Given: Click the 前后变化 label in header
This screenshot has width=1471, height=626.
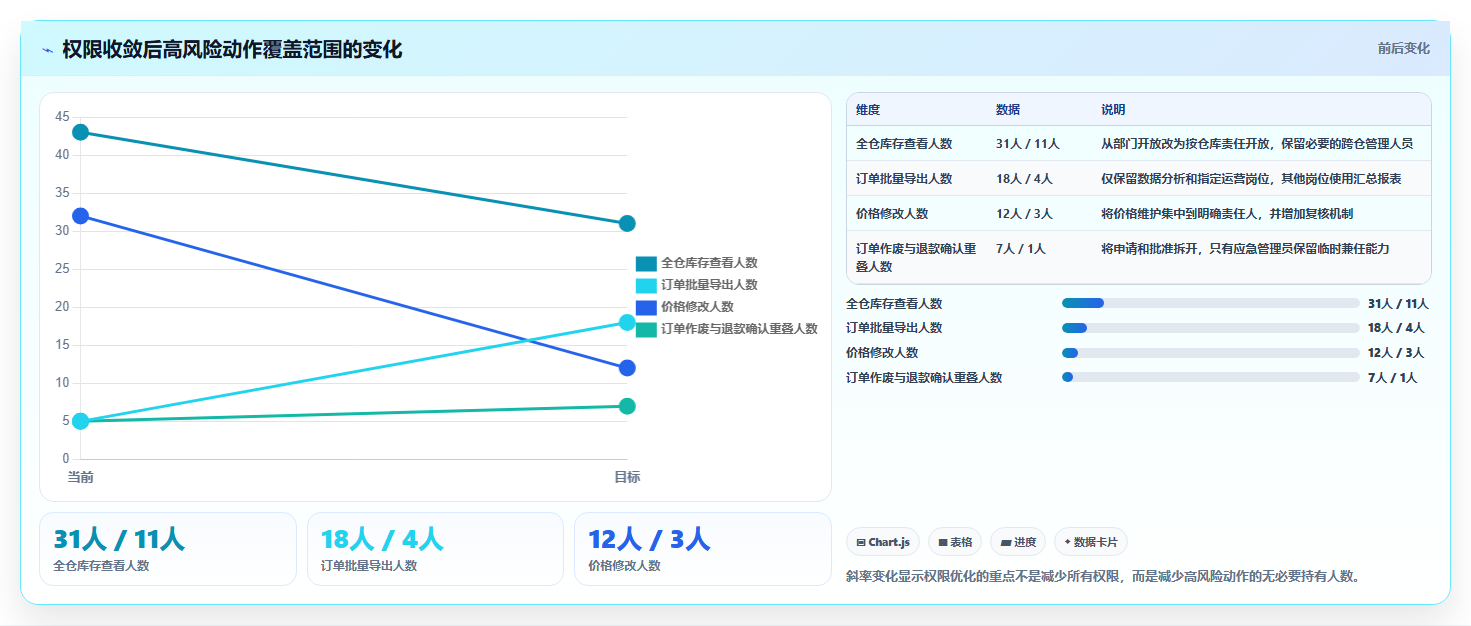Looking at the screenshot, I should pyautogui.click(x=1403, y=48).
